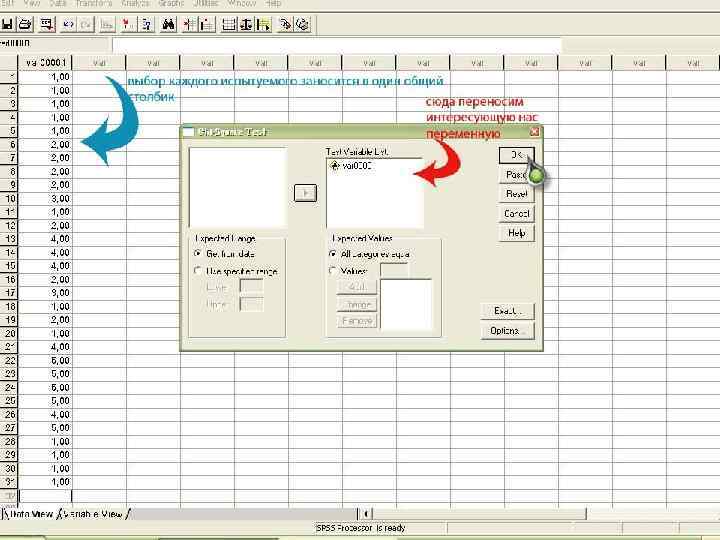Click the empty source variable list box

238,187
